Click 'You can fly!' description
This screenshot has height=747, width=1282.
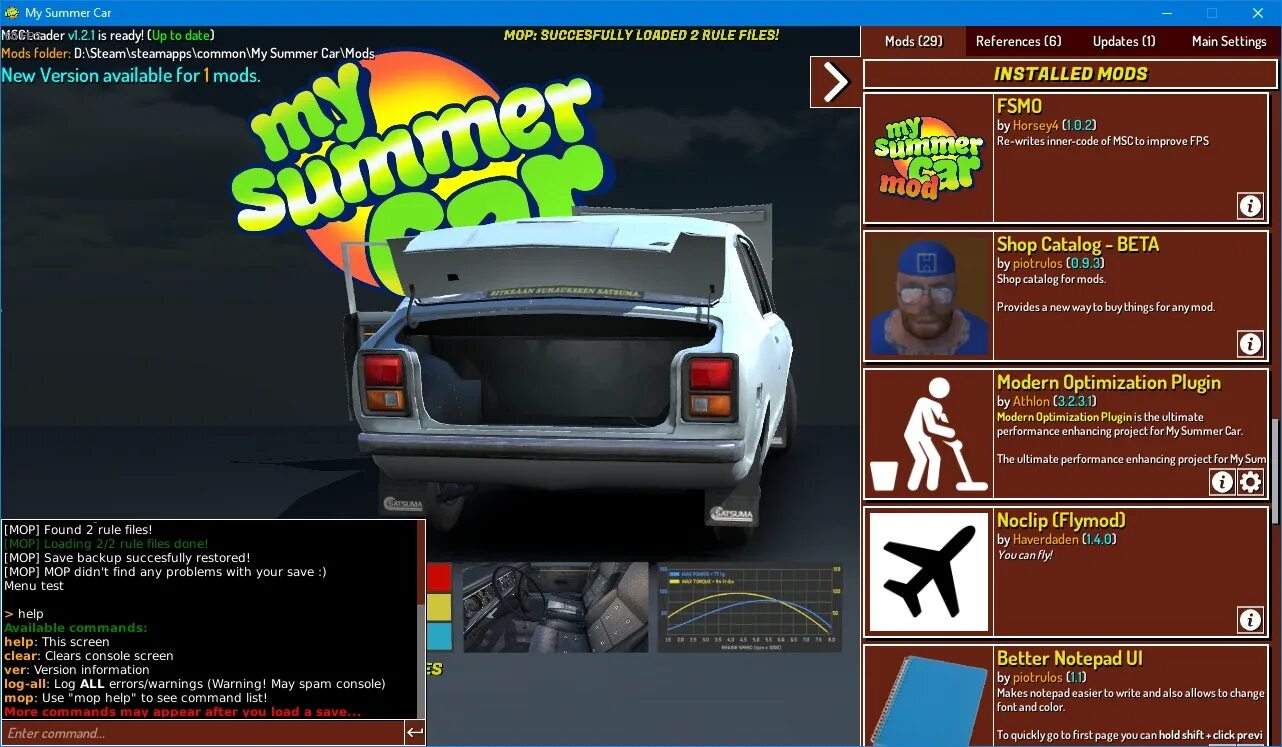coord(1025,555)
